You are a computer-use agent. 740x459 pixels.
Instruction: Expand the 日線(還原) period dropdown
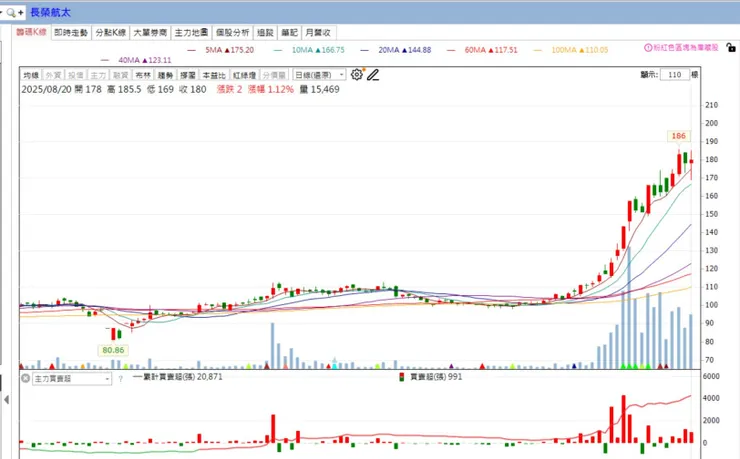point(319,75)
